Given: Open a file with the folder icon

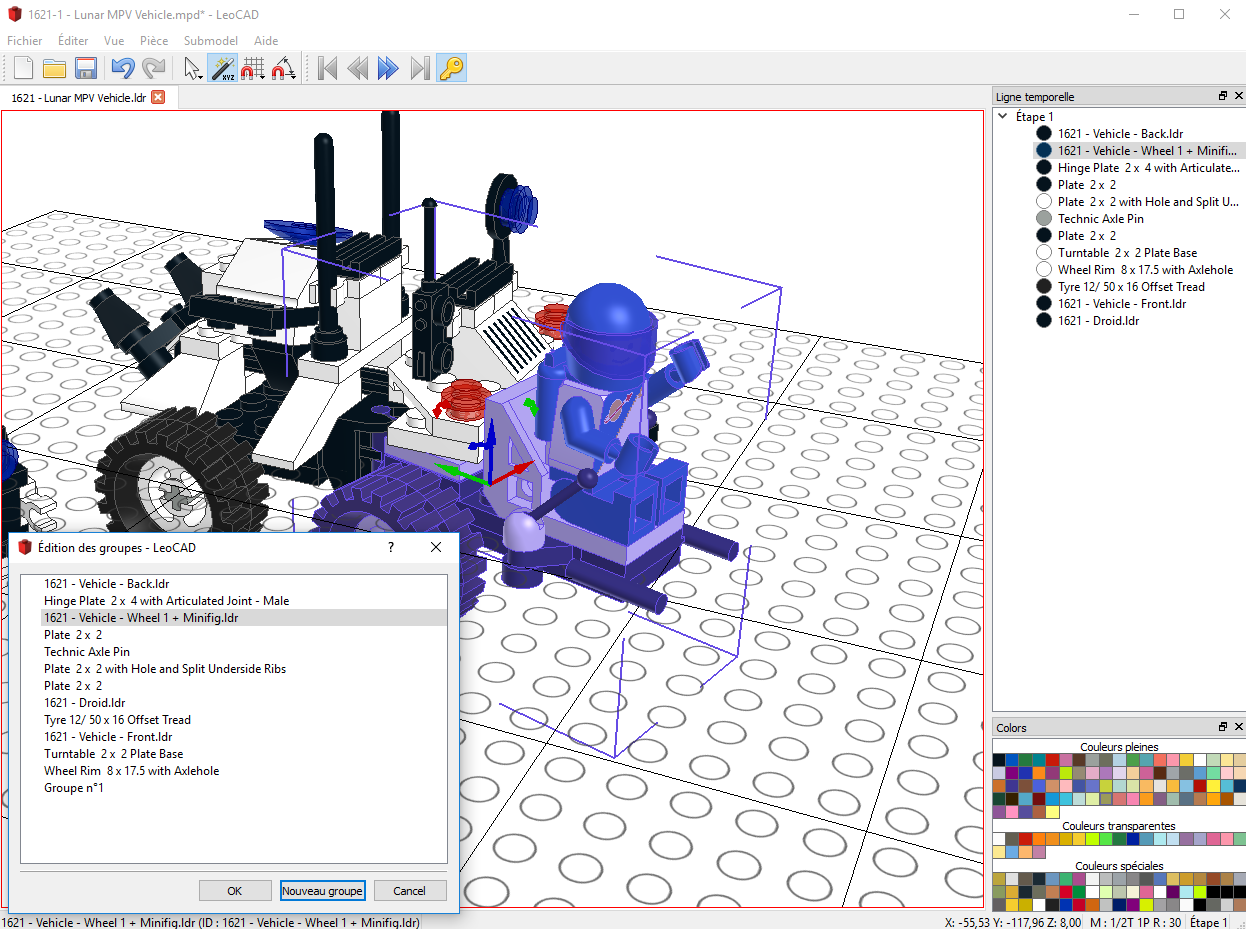Looking at the screenshot, I should click(x=54, y=68).
